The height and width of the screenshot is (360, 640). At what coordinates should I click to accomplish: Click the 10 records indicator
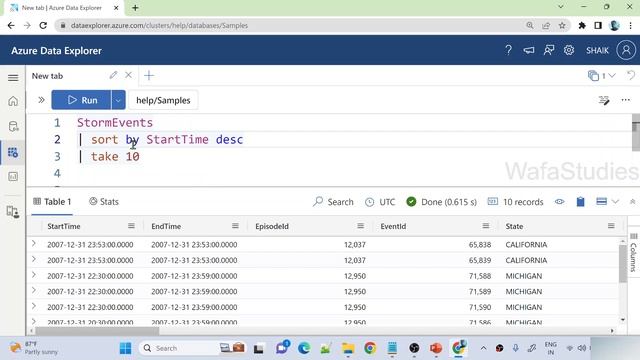coord(516,202)
